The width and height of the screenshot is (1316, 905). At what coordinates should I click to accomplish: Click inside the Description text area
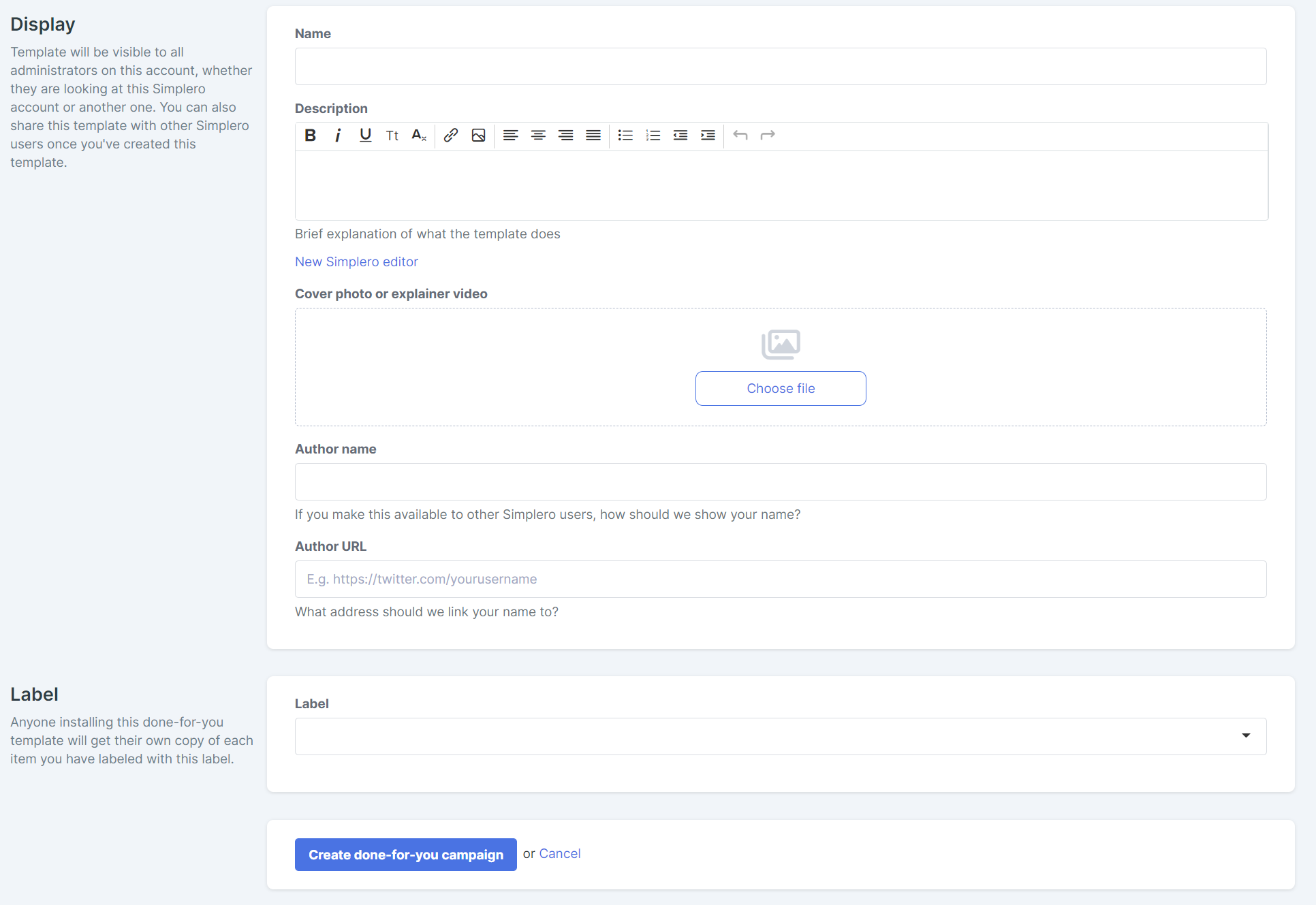coord(781,185)
